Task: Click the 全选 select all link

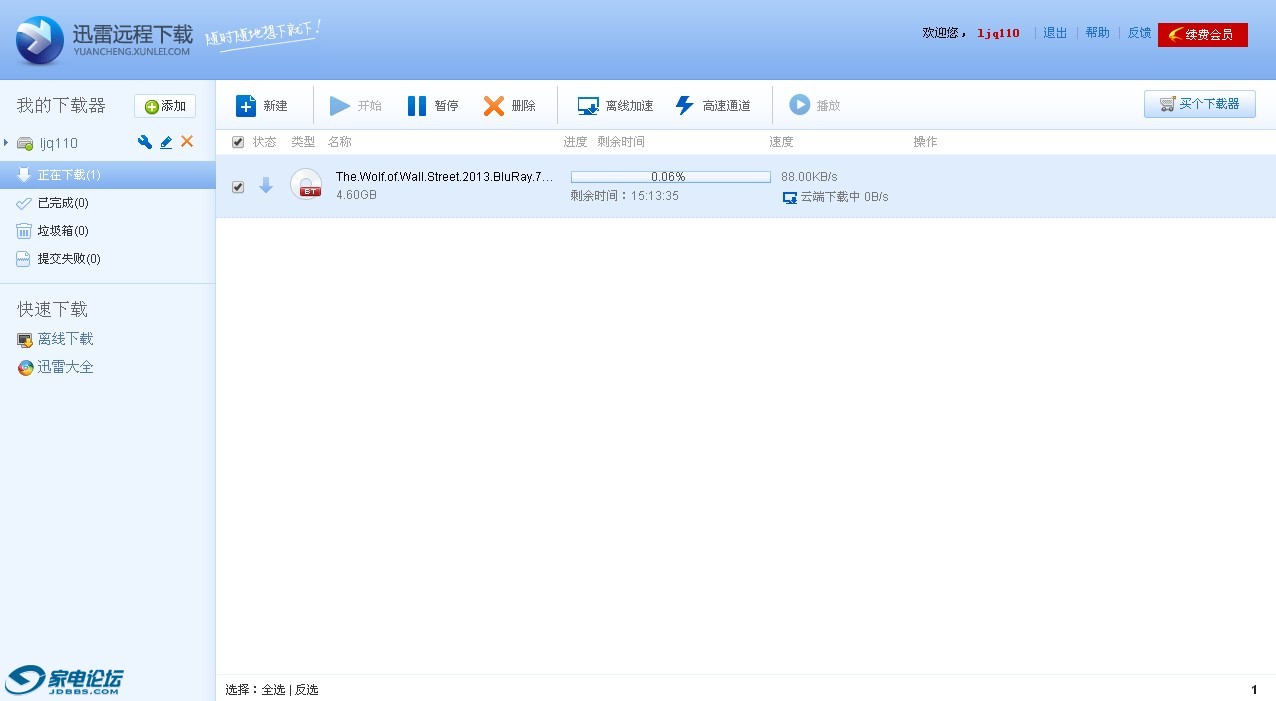Action: click(x=273, y=690)
